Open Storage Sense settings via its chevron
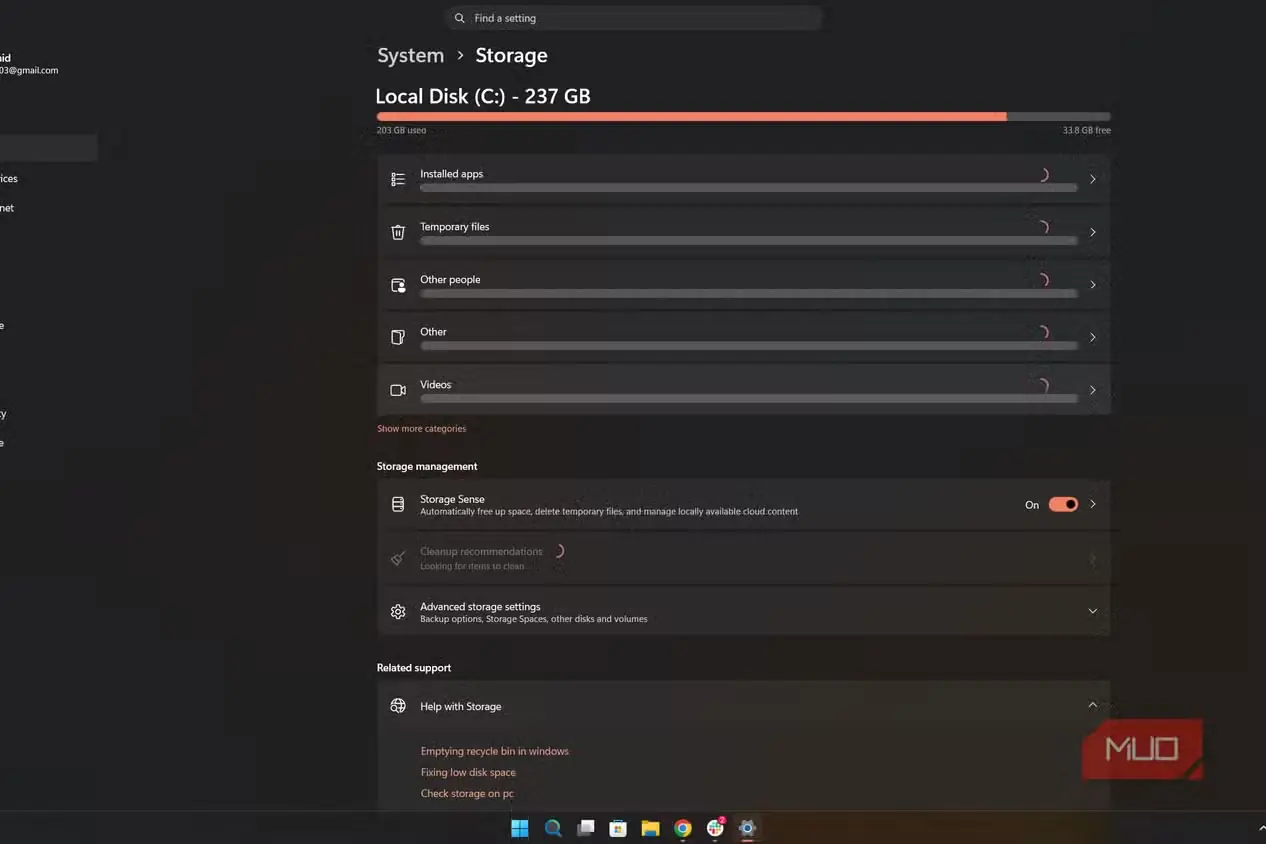1266x844 pixels. click(1093, 505)
